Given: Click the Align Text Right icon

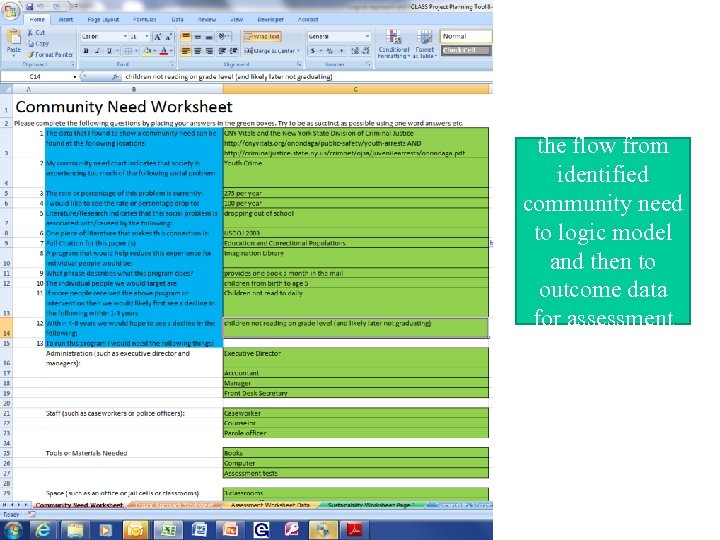Looking at the screenshot, I should (x=209, y=51).
